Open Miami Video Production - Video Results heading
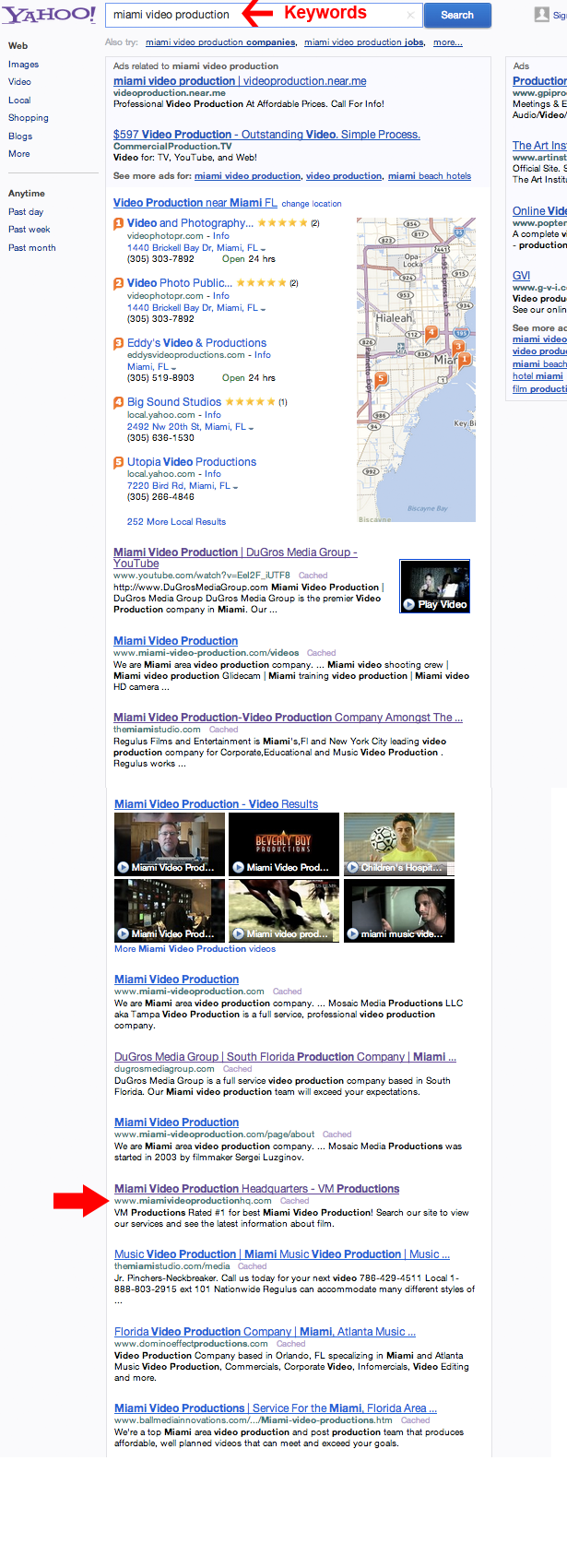Screen dimensions: 567x1568 coord(216,804)
